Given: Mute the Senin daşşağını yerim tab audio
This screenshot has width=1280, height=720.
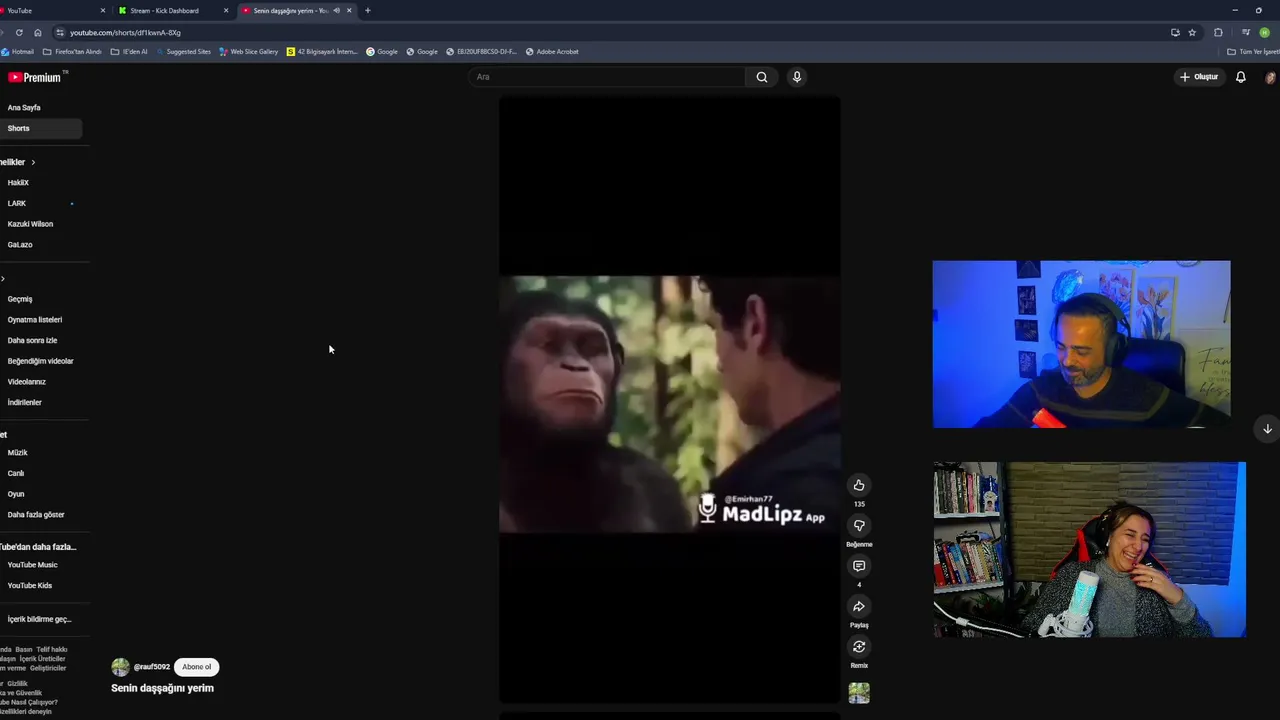Looking at the screenshot, I should pyautogui.click(x=336, y=10).
